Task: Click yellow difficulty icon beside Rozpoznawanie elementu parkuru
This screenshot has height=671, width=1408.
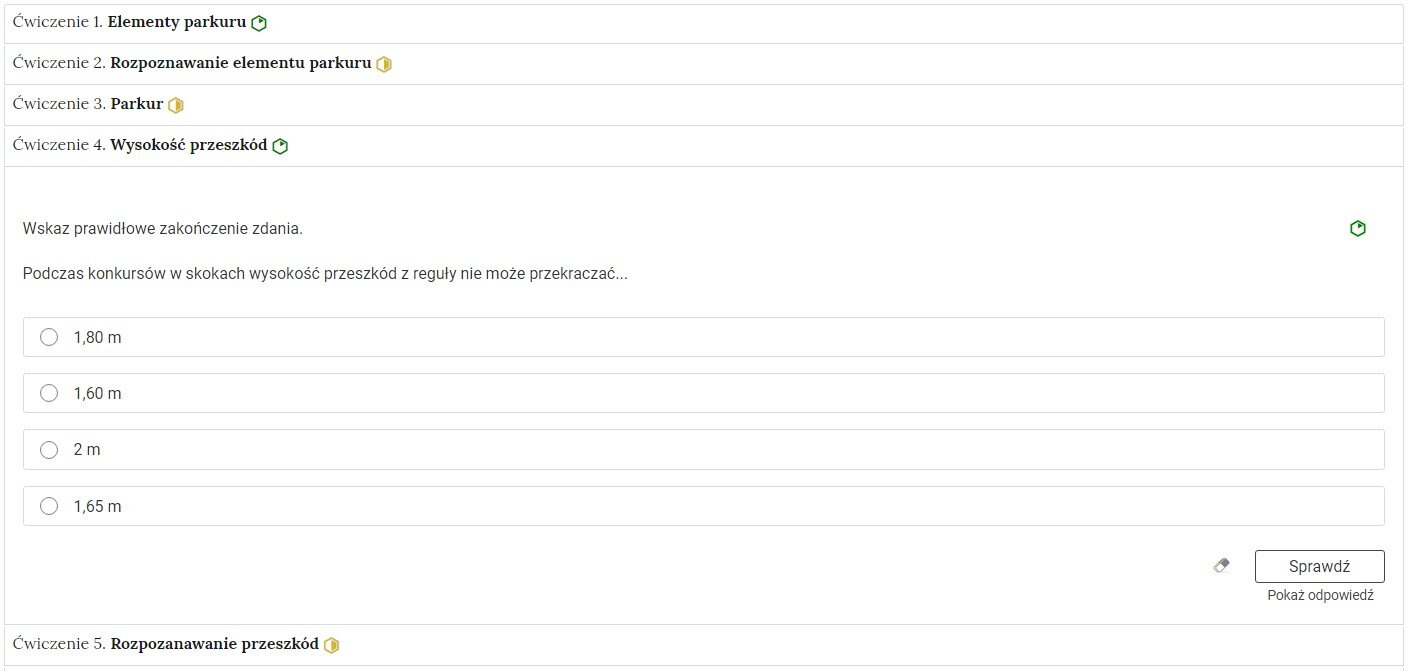Action: (384, 64)
